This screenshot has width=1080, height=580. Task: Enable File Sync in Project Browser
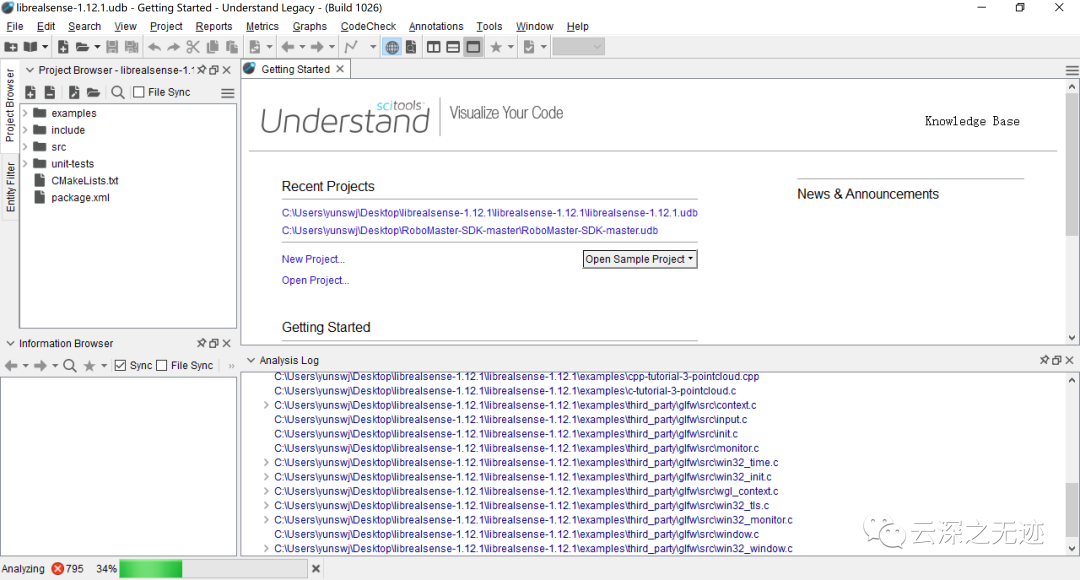click(139, 92)
